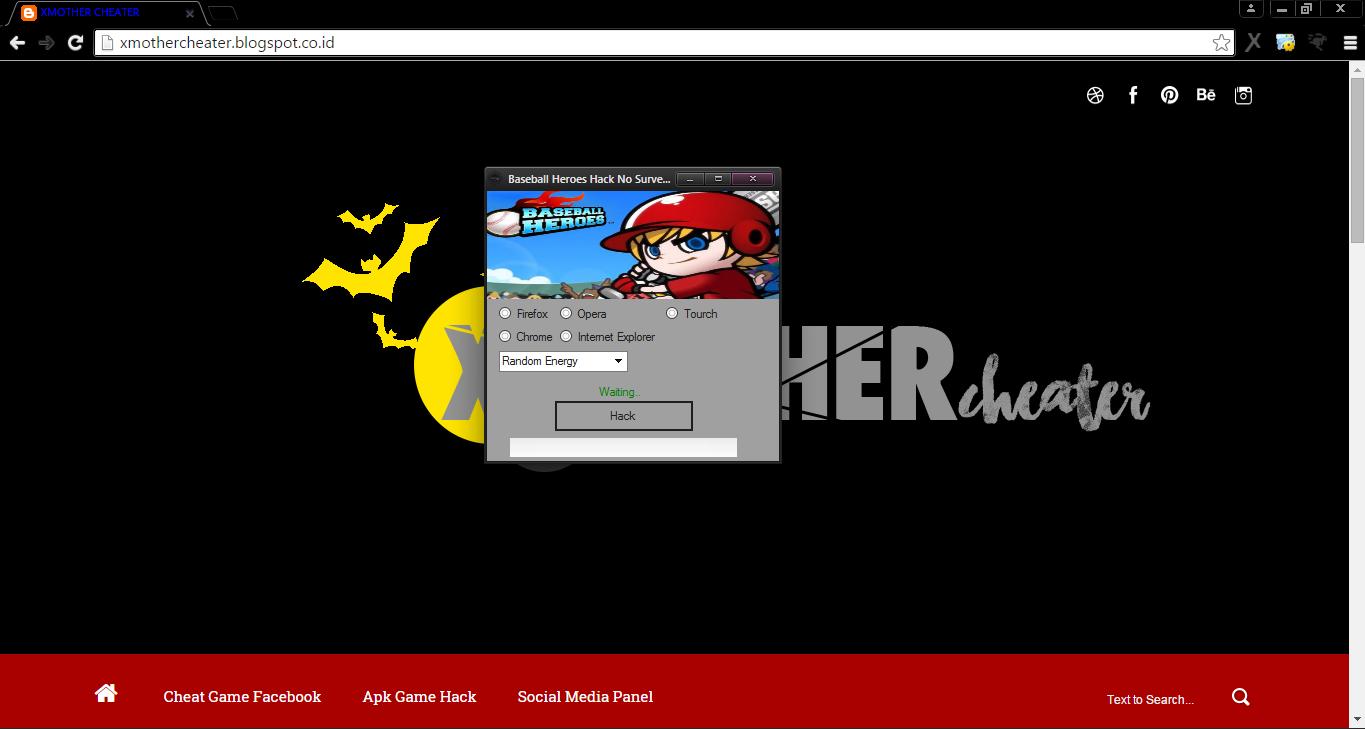Screen dimensions: 1365x729
Task: Open Apk Game Hack menu
Action: pos(419,697)
